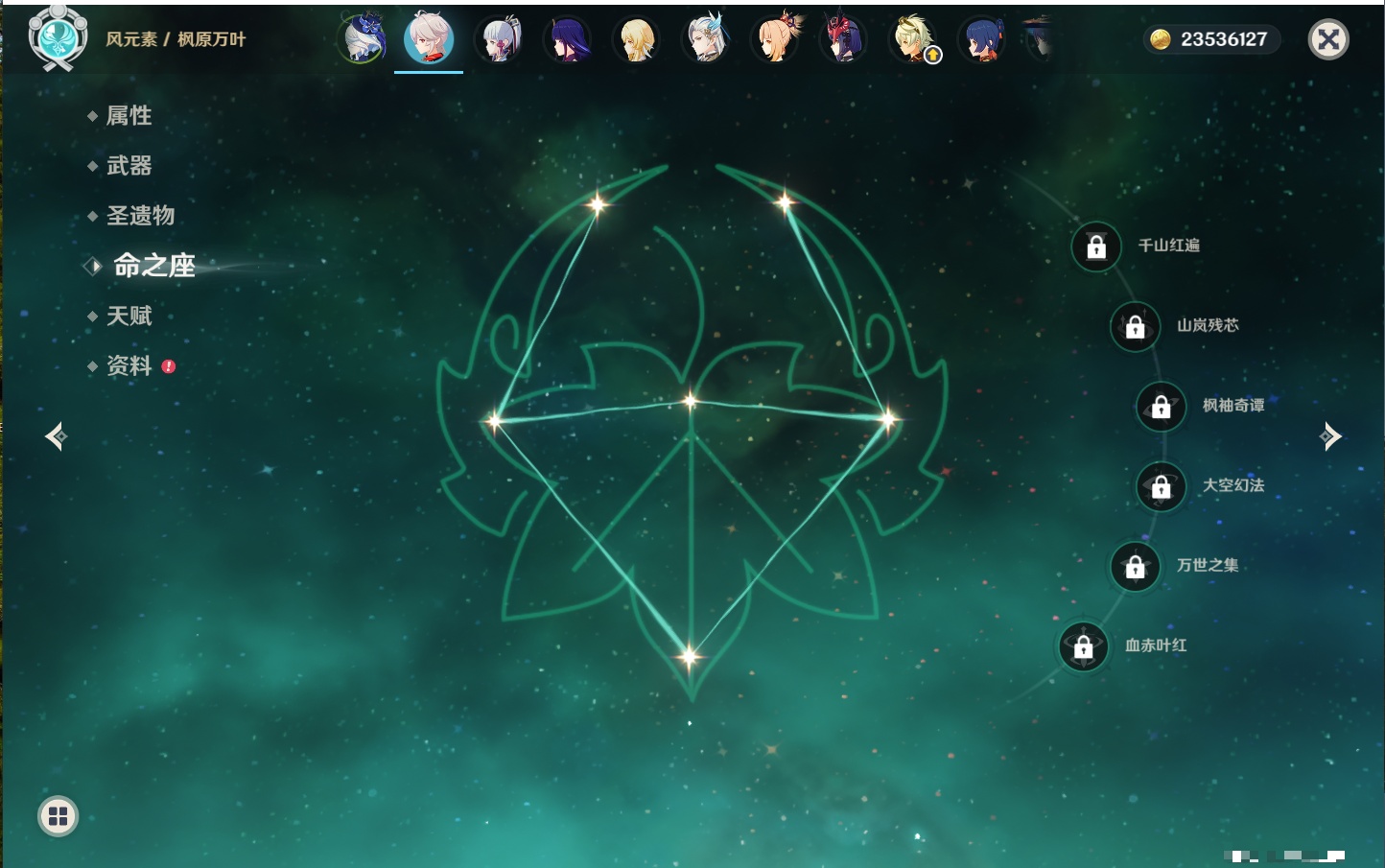Open the four-square grid menu button
Screen dimensions: 1385x868
58,816
